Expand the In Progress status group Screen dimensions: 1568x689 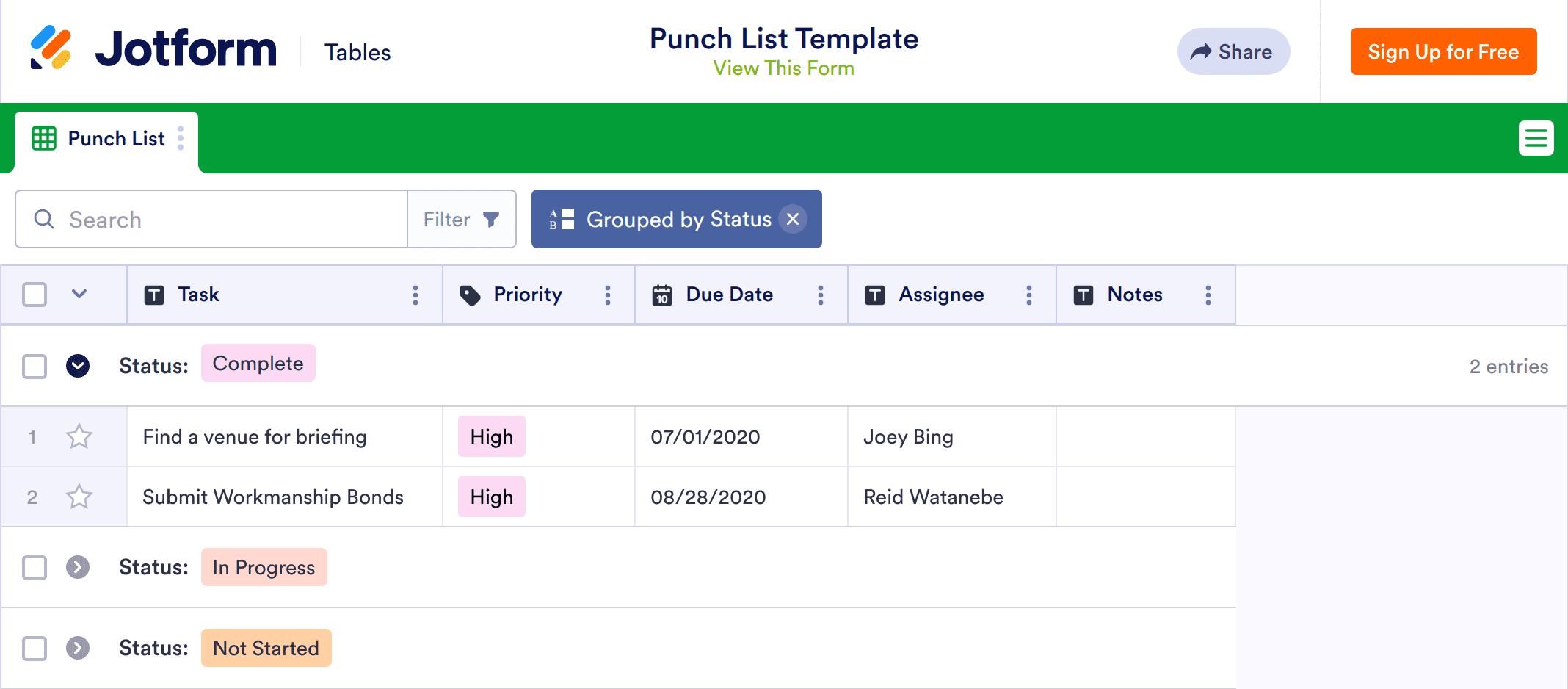(78, 567)
